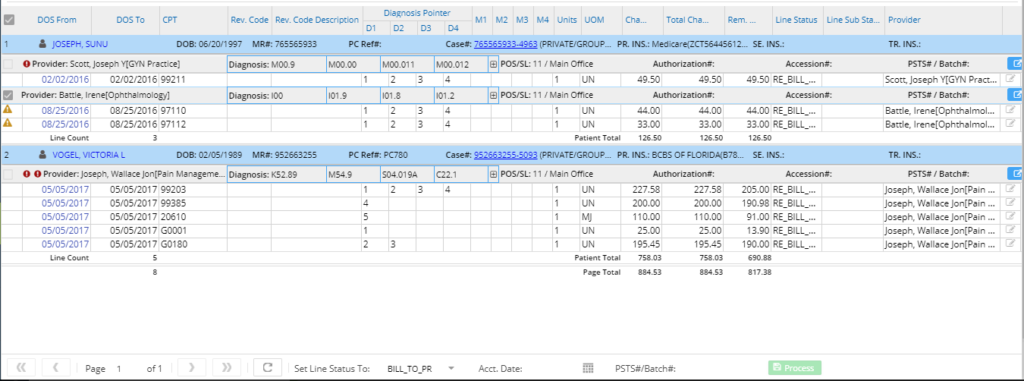Image resolution: width=1024 pixels, height=381 pixels.
Task: Click the PSTS#/Batch# input field
Action: coord(718,369)
